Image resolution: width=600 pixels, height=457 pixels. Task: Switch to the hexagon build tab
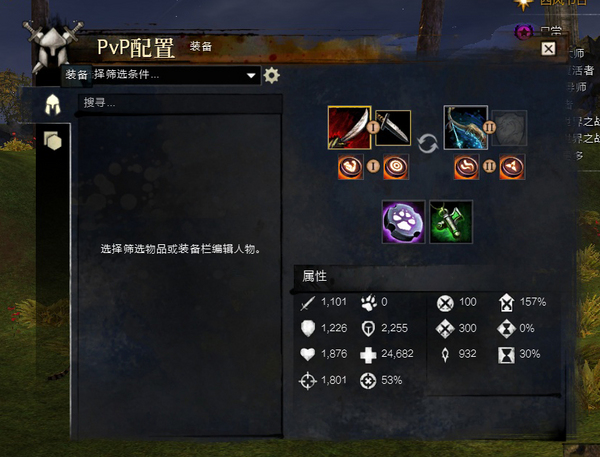coord(52,140)
